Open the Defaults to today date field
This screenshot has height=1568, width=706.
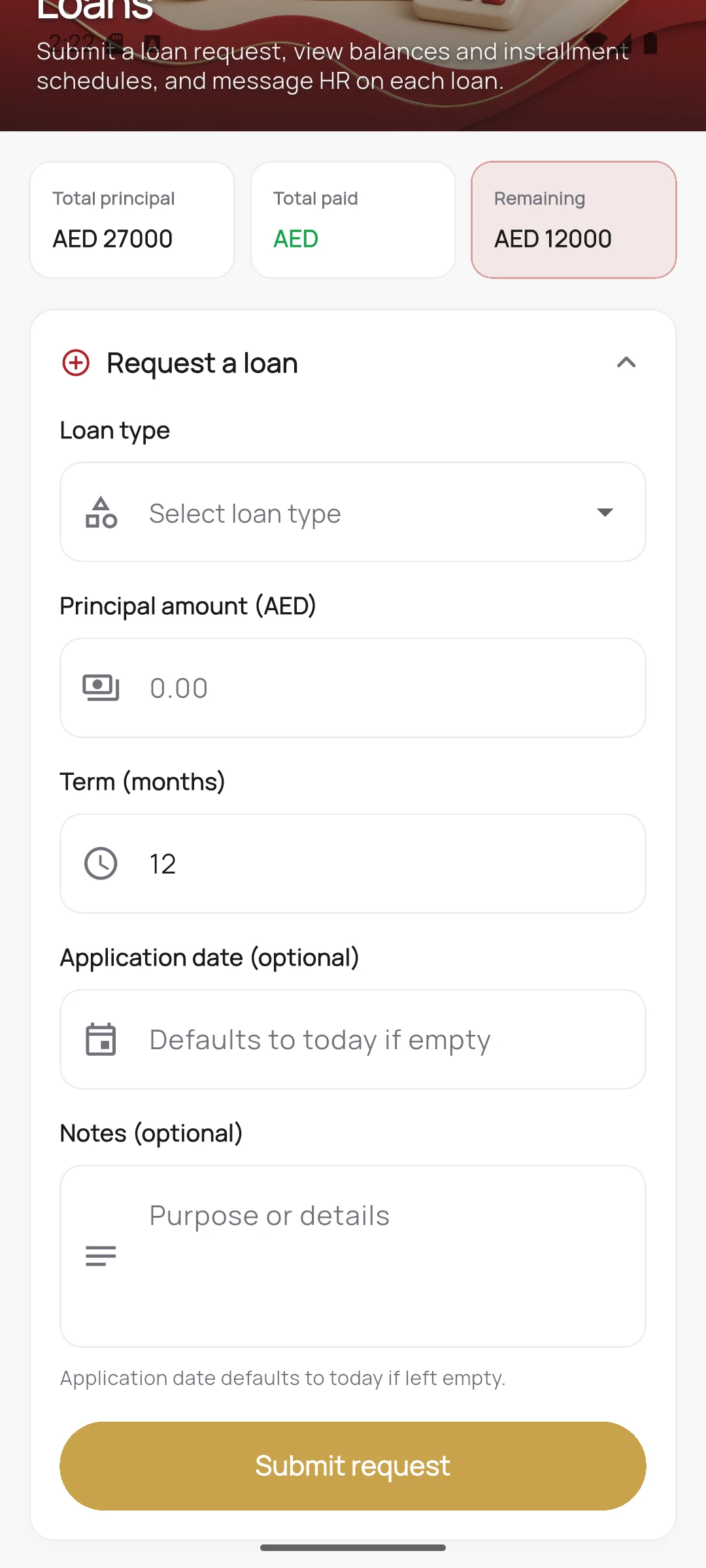(353, 1039)
